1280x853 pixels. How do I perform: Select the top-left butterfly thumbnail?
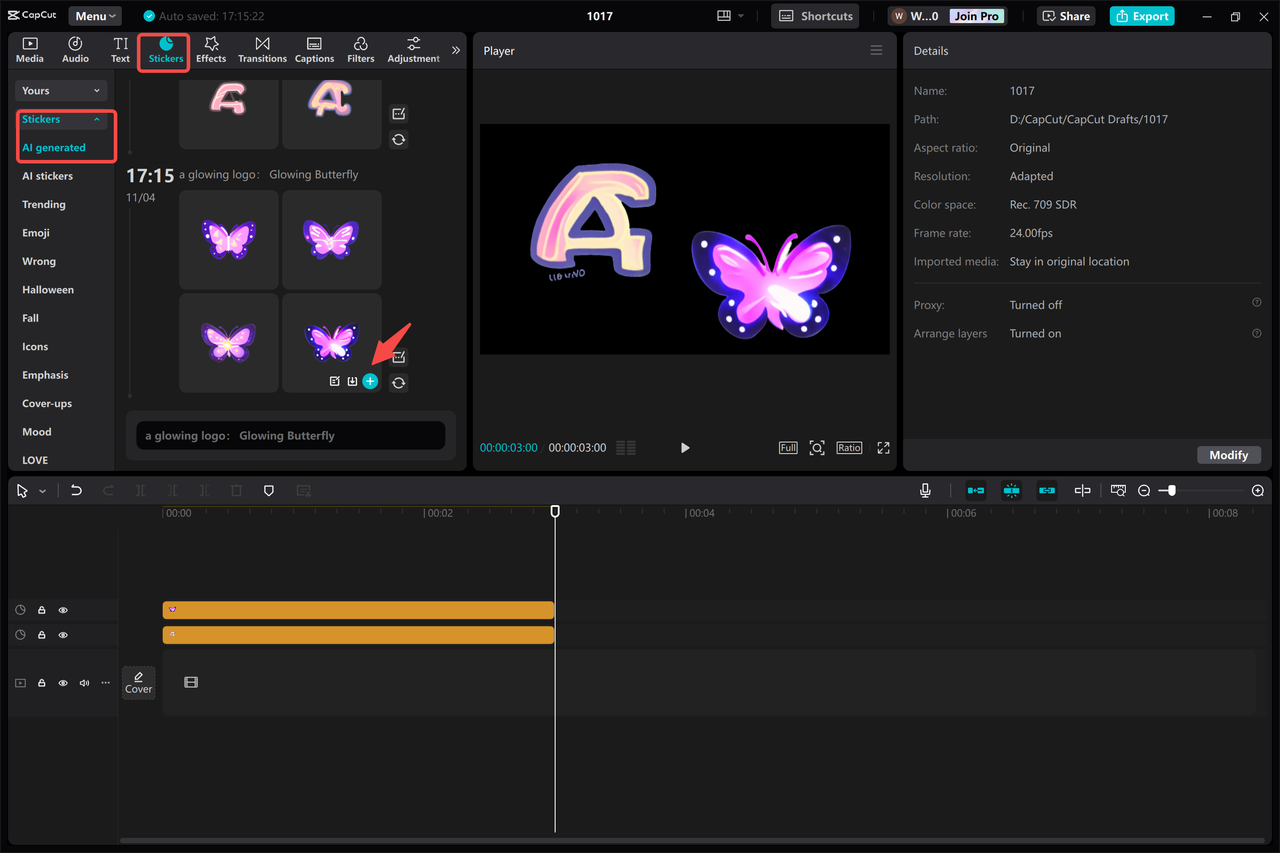229,240
